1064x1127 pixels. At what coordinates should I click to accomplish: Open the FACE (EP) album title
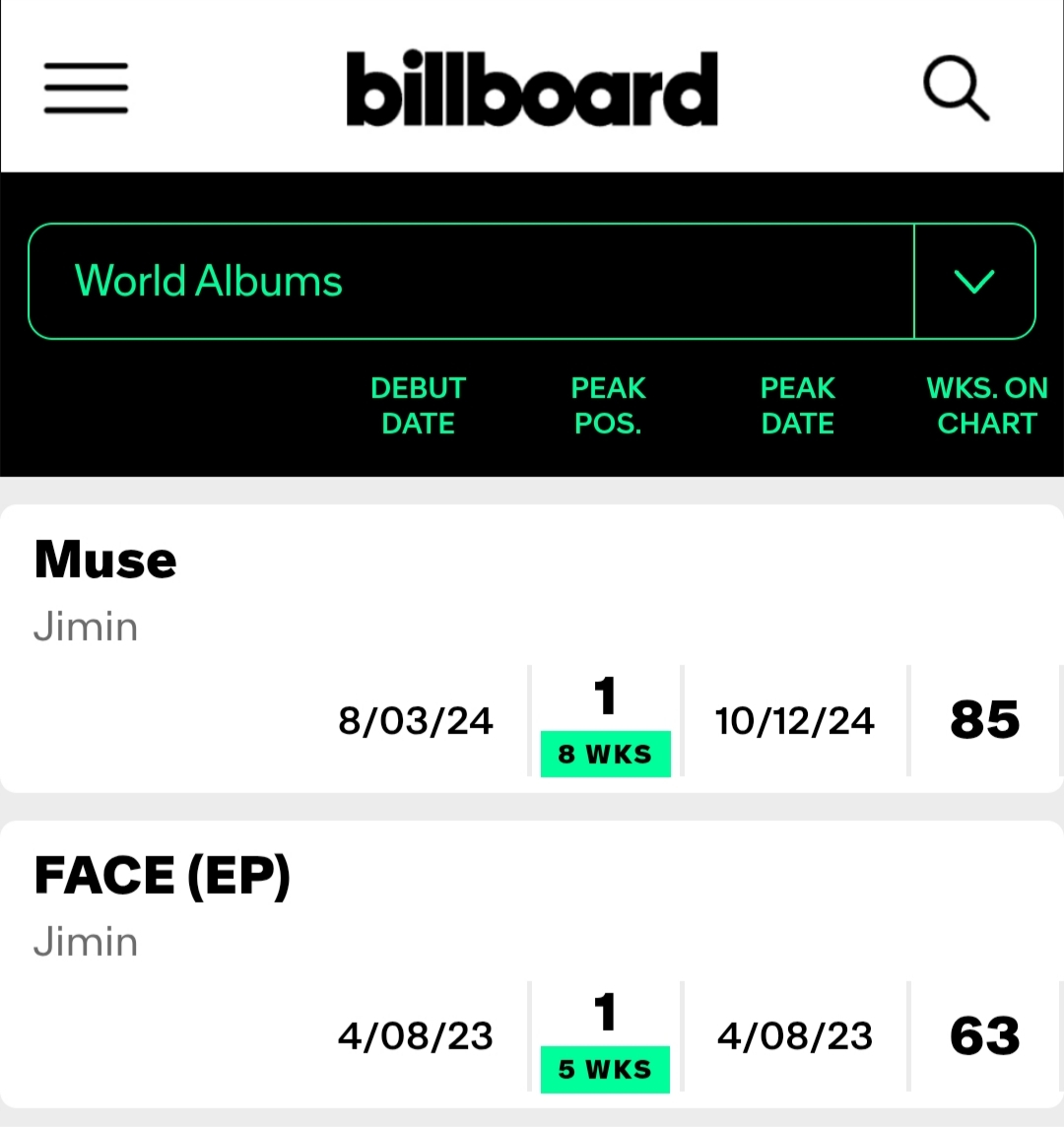(x=163, y=876)
